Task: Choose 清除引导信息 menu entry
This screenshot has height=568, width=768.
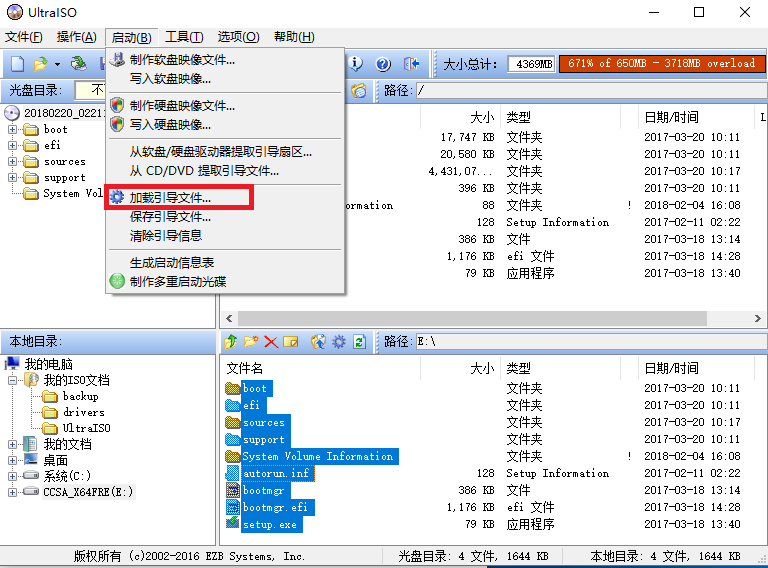Action: point(225,236)
